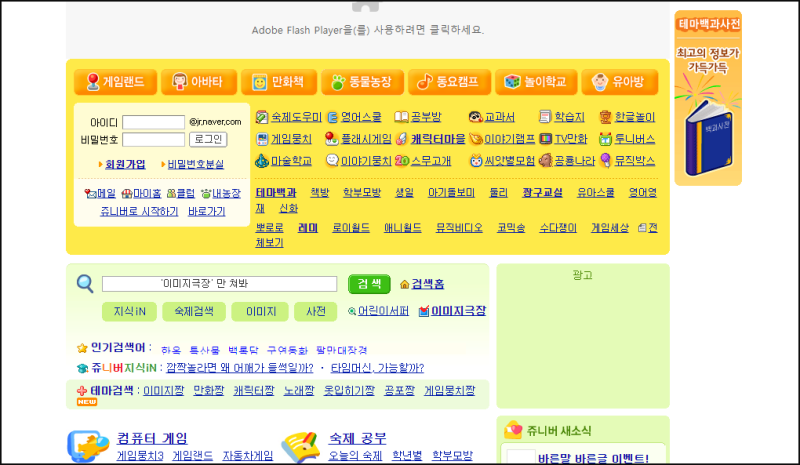800x465 pixels.
Task: Open the 비밀번호분실 link
Action: (195, 164)
